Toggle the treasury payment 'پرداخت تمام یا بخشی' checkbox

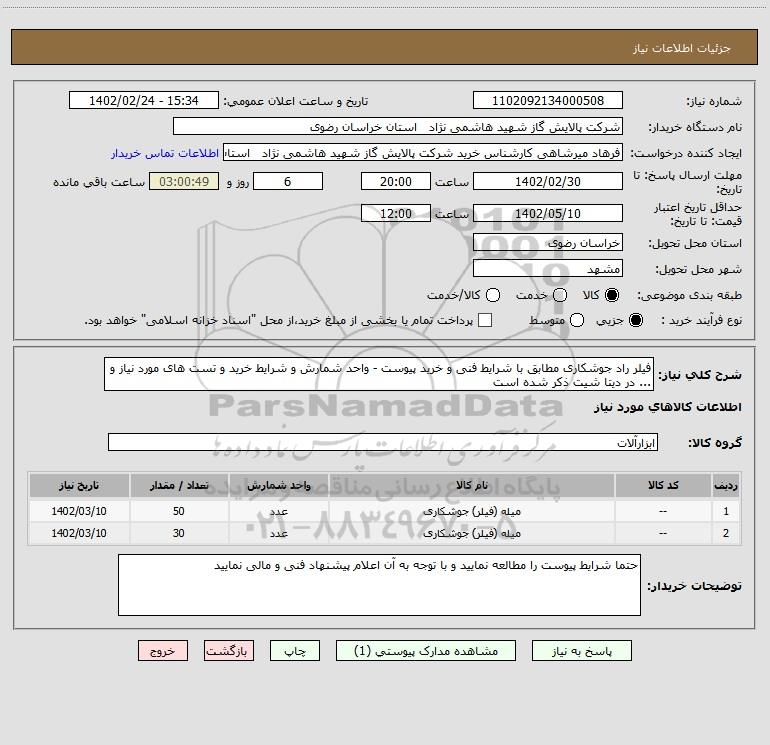(x=485, y=321)
